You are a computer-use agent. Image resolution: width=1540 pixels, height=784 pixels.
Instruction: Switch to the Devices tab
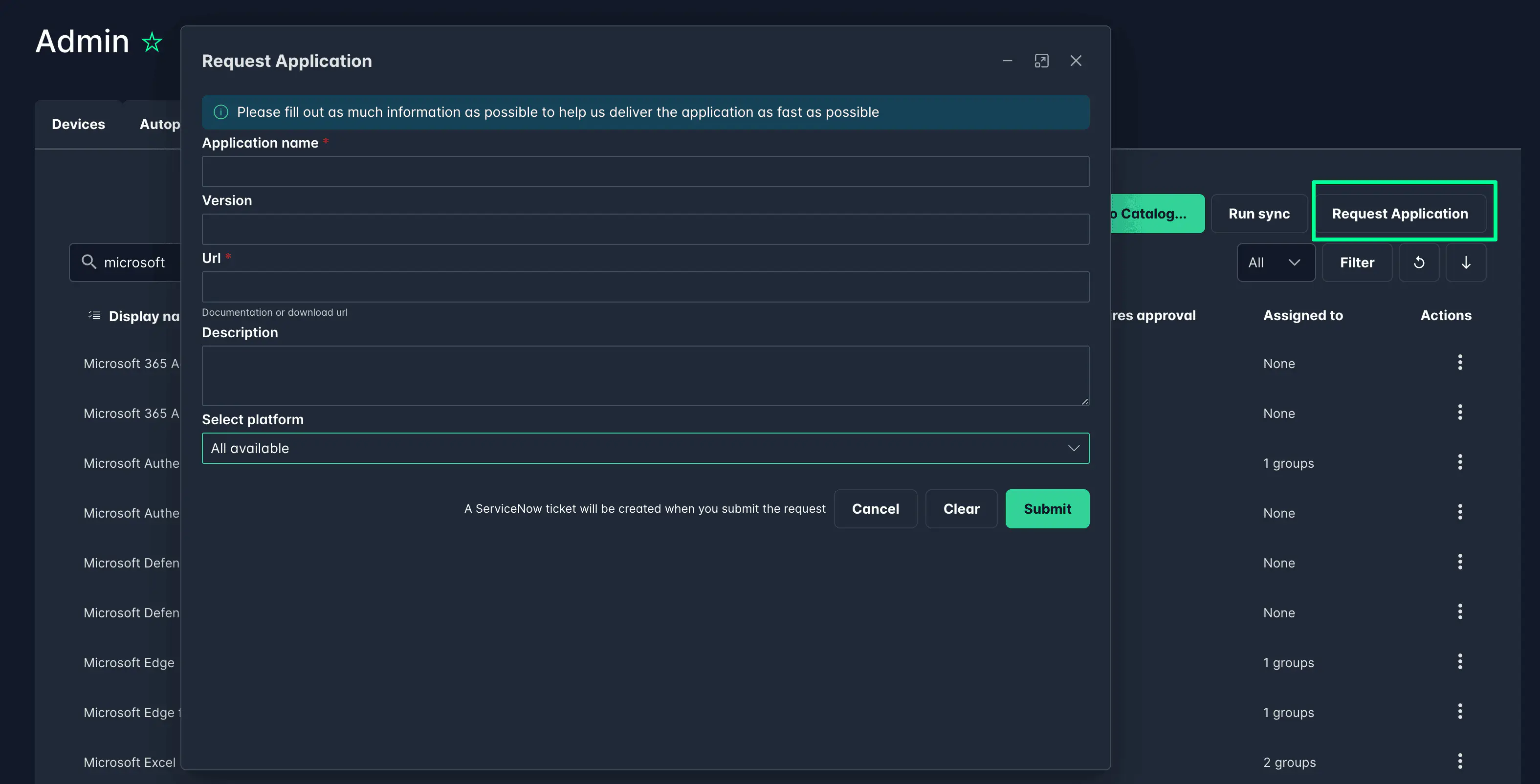[78, 124]
